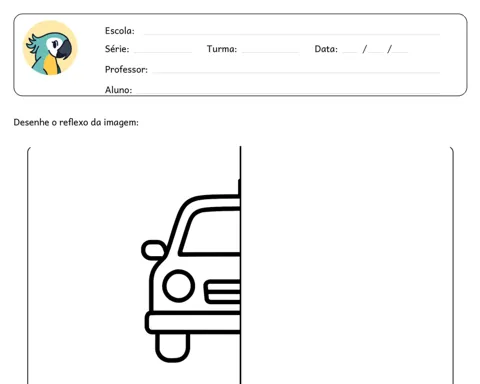Click the macaw parrot logo

point(50,48)
